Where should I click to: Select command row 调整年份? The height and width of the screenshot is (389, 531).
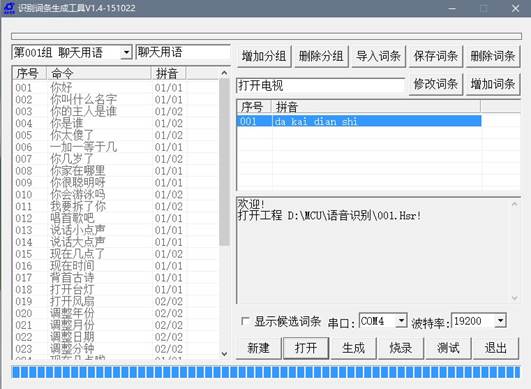[x=115, y=313]
